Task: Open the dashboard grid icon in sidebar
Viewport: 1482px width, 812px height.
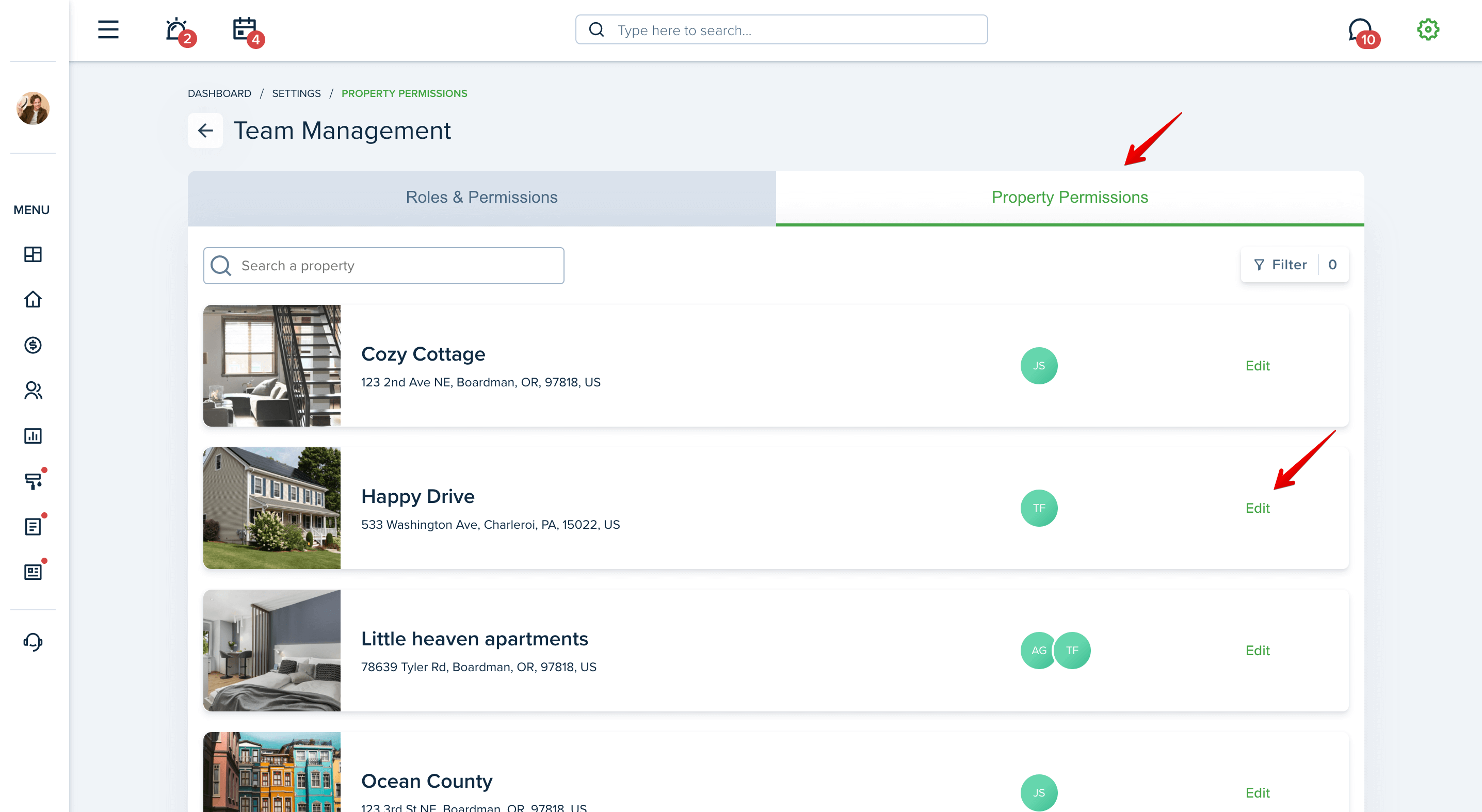Action: [x=33, y=254]
